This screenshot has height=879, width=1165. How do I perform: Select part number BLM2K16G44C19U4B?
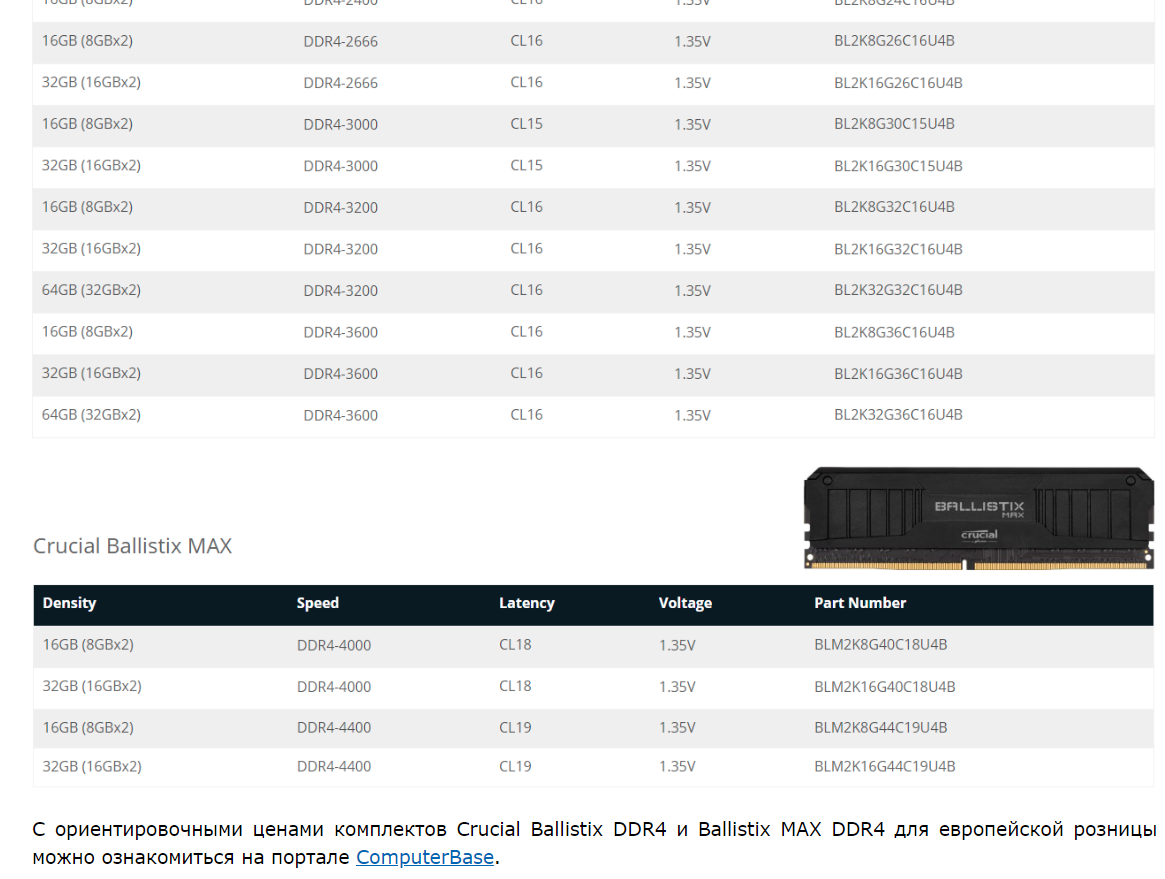tap(884, 767)
